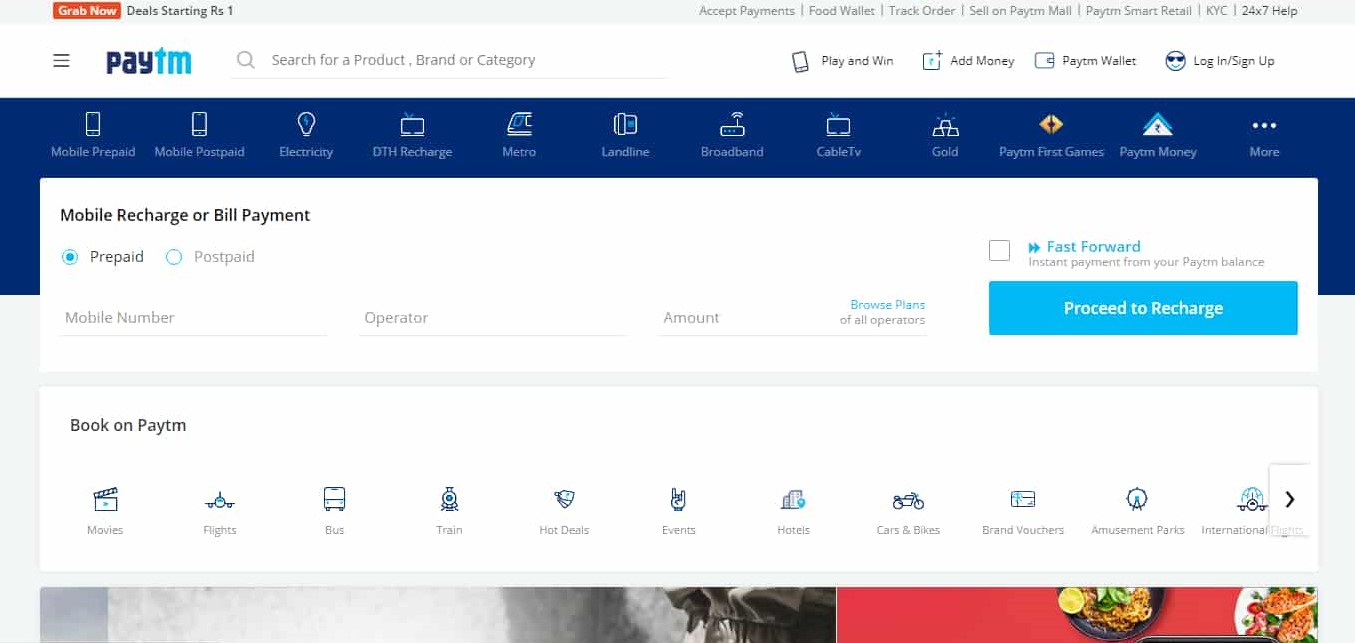Select the Mobile Prepaid icon

[93, 124]
